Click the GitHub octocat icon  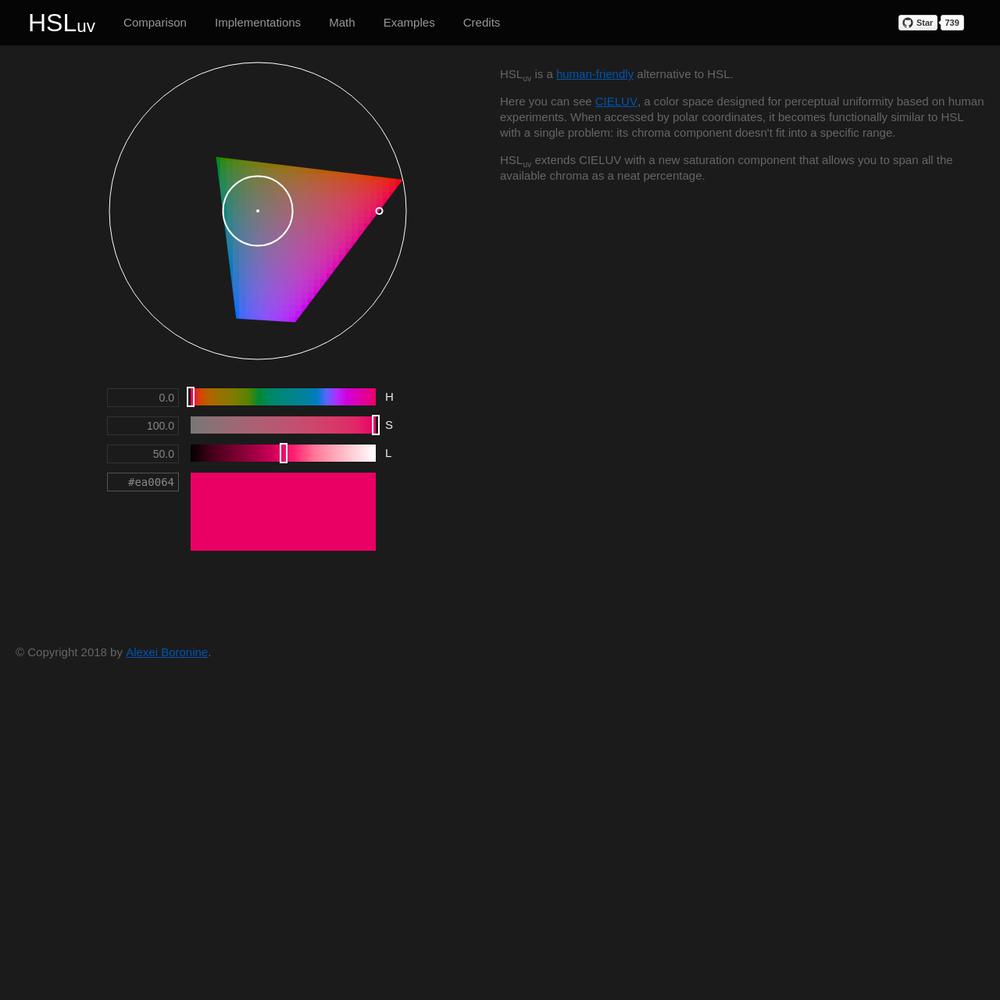[908, 22]
